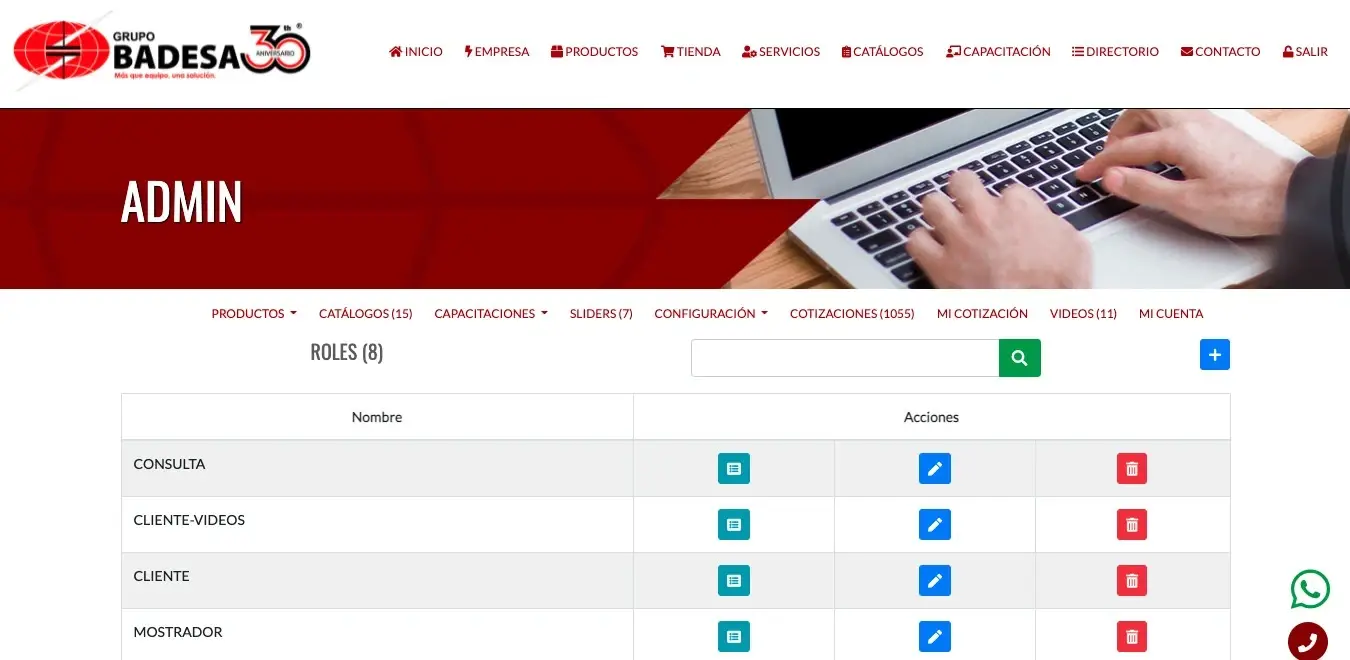Edit the CLIENTE-VIDEOS role
Viewport: 1350px width, 660px height.
coord(934,525)
